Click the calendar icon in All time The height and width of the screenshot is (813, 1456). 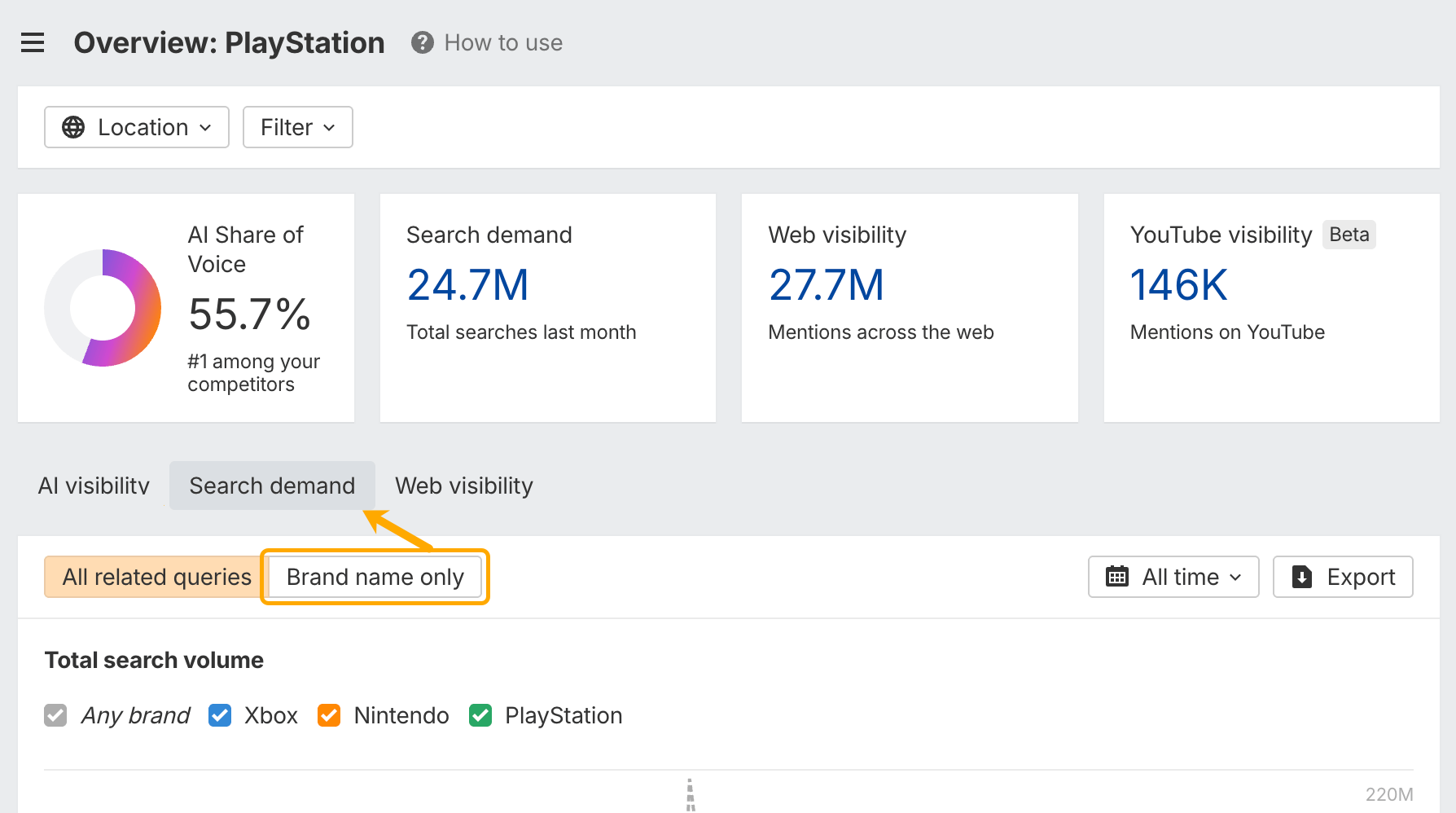pyautogui.click(x=1117, y=577)
